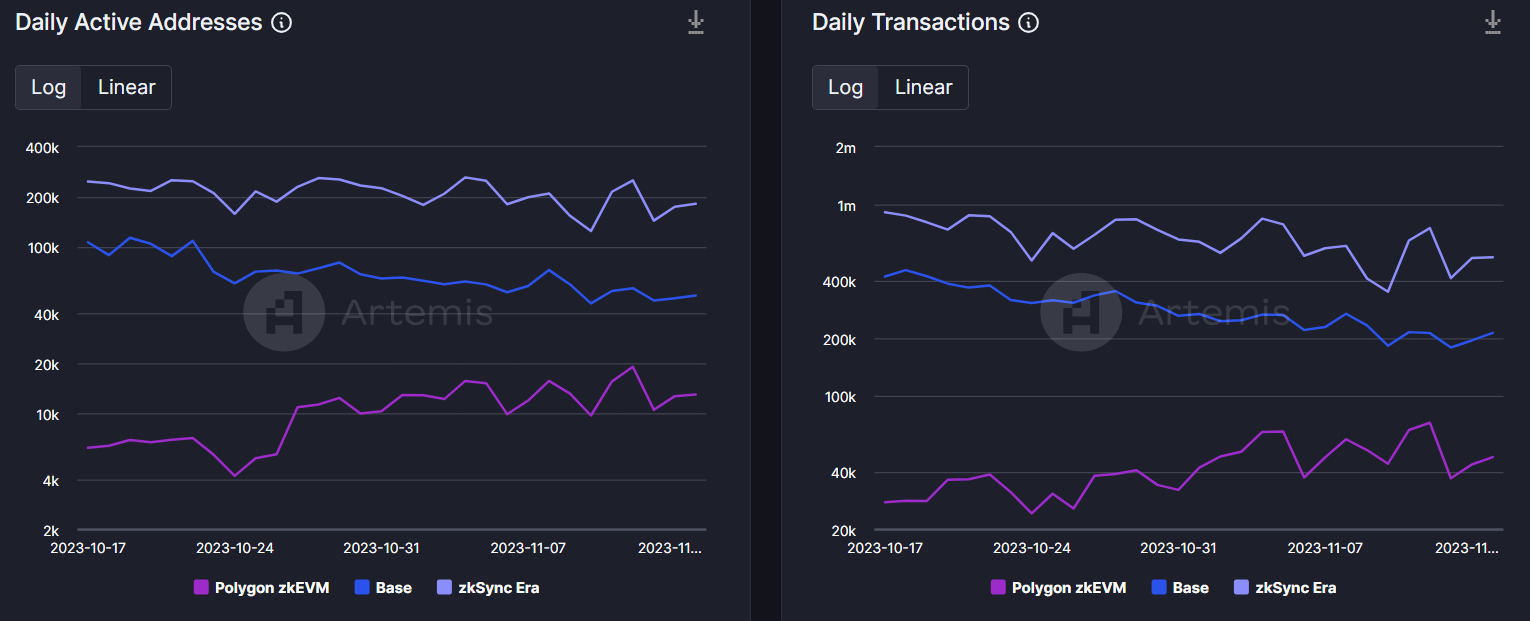The height and width of the screenshot is (621, 1530).
Task: Download the Daily Active Addresses chart
Action: 696,22
